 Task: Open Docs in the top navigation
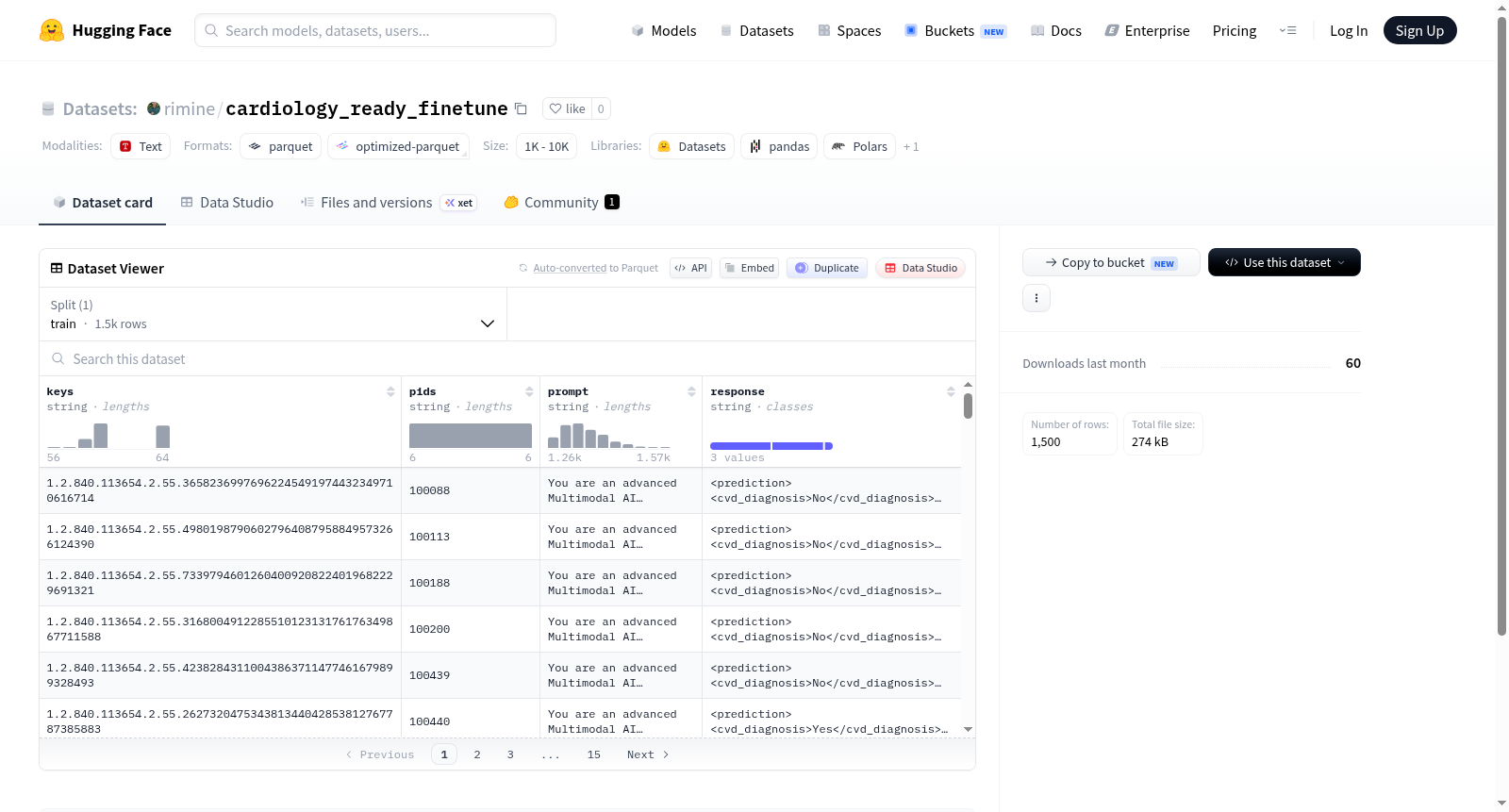[1056, 30]
